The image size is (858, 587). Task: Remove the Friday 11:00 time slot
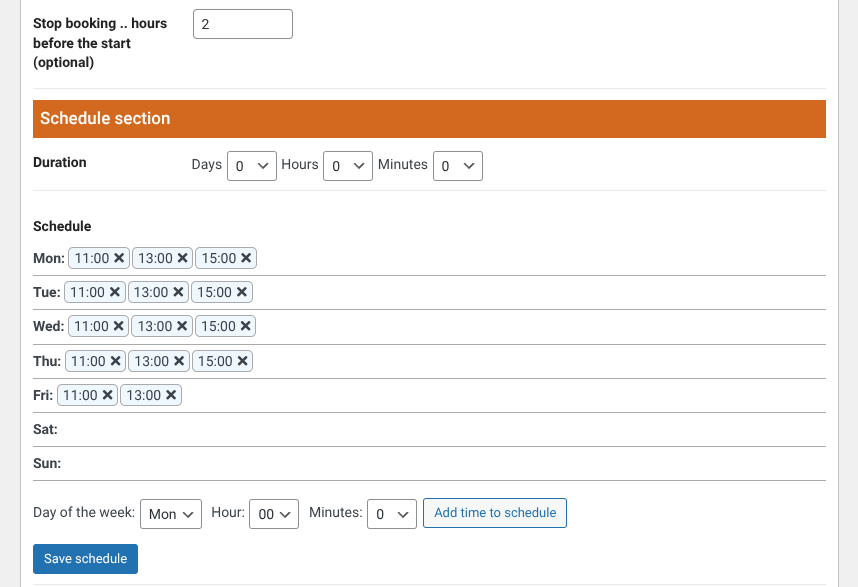[108, 395]
